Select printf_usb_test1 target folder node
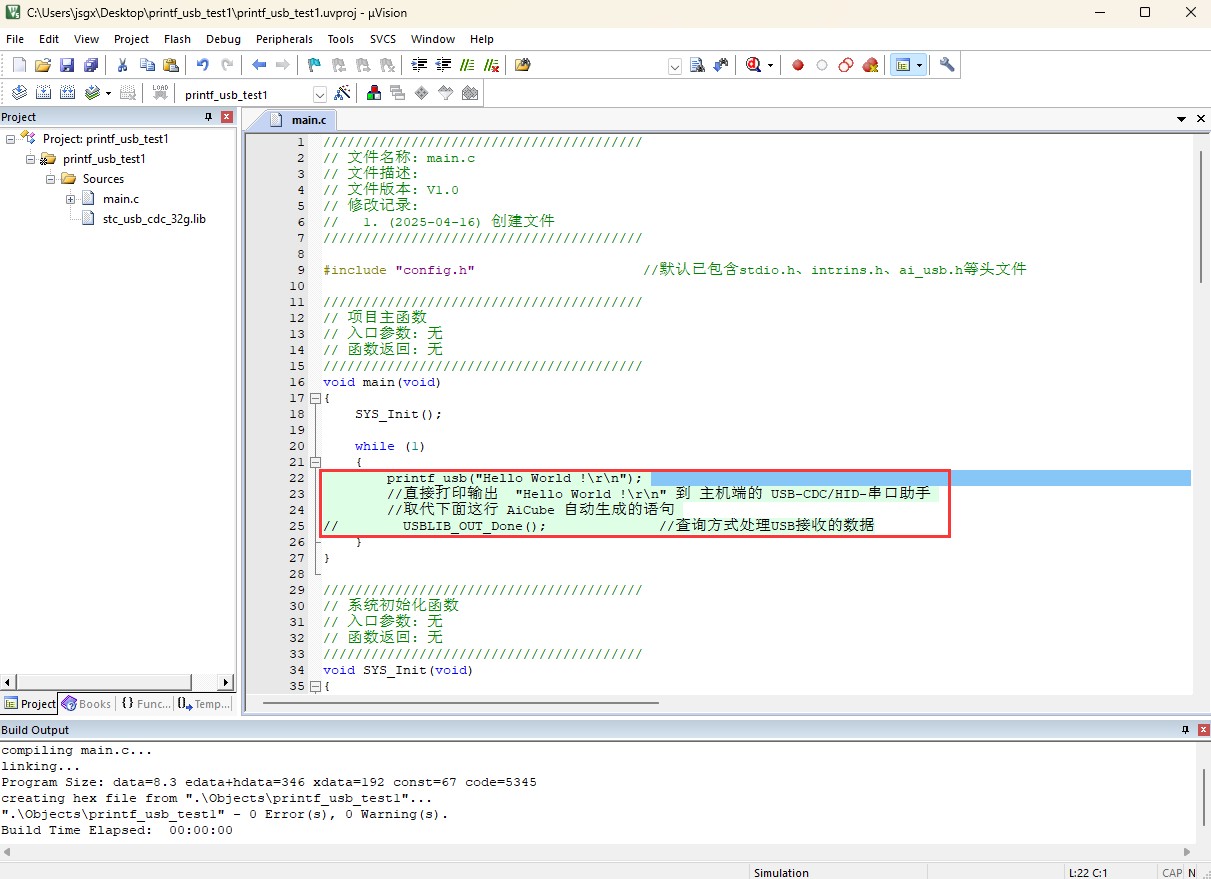 pyautogui.click(x=104, y=159)
